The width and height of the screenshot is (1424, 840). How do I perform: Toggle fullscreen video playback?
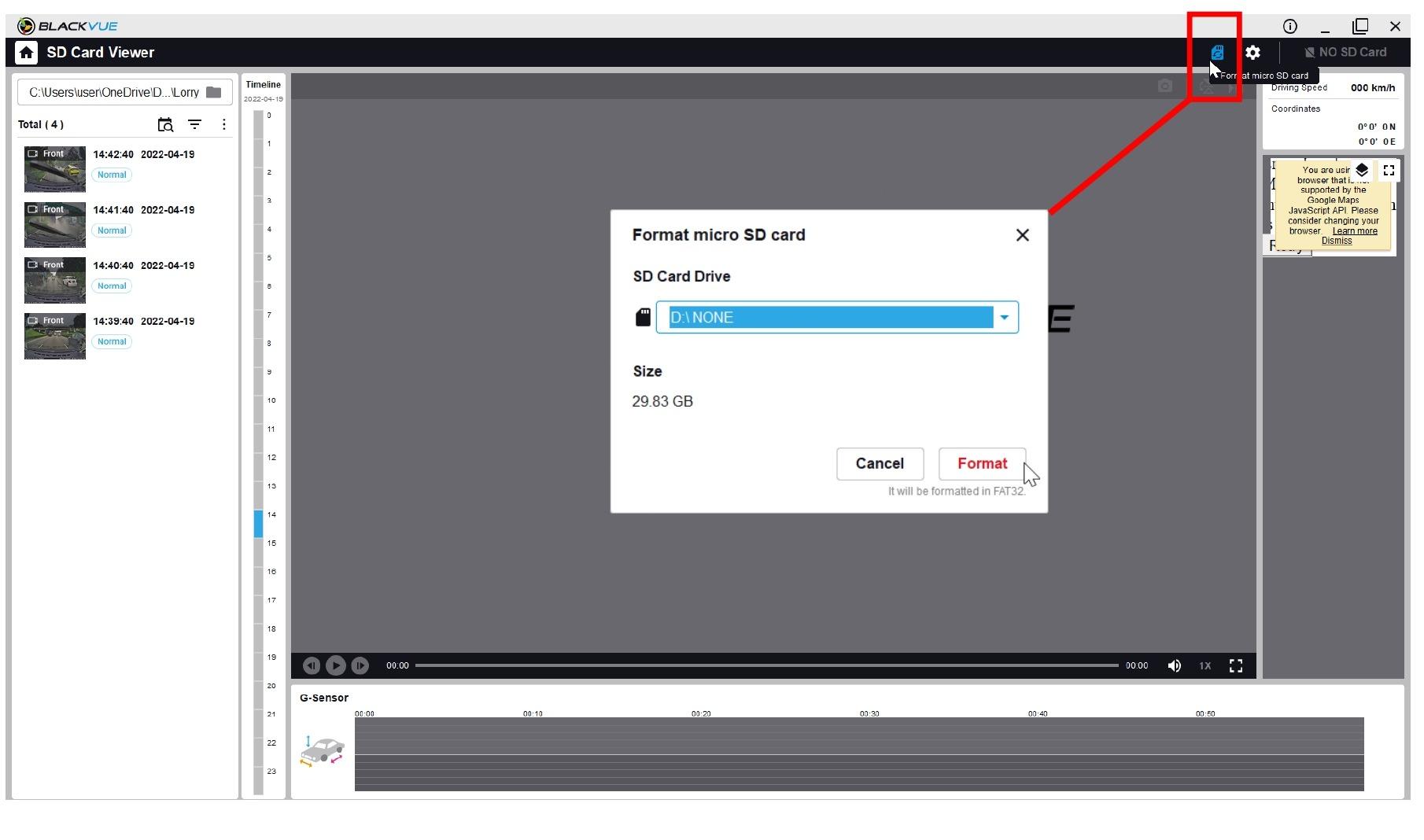coord(1236,665)
